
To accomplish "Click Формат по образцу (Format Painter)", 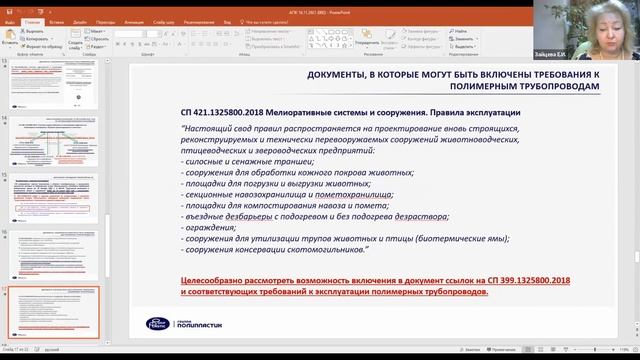I will pos(41,47).
